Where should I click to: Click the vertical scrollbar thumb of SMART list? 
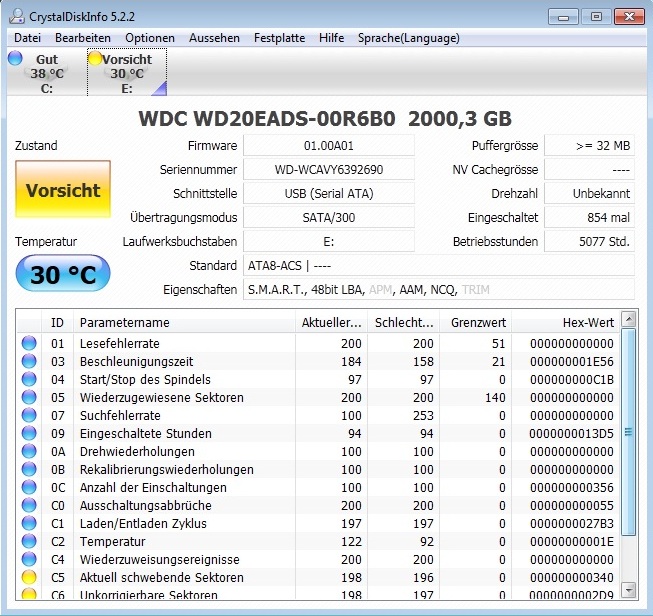coord(628,432)
